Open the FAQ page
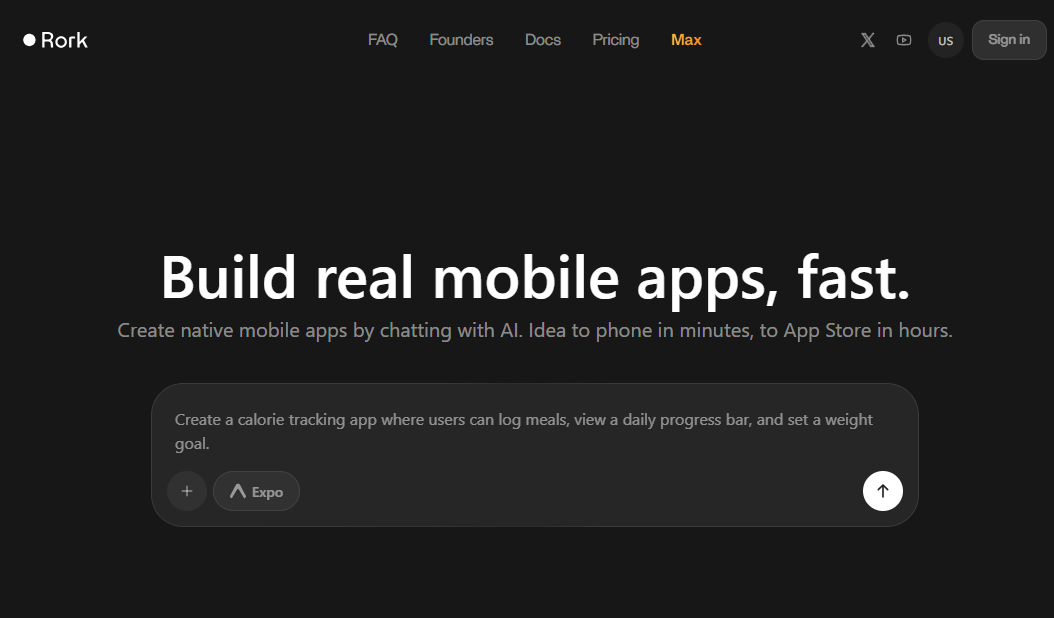The width and height of the screenshot is (1054, 618). 382,40
